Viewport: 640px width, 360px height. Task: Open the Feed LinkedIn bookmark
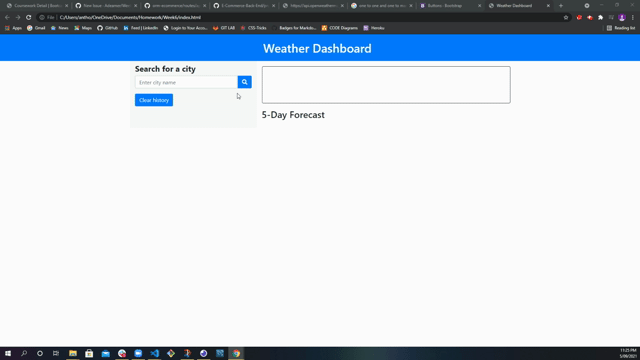click(x=140, y=28)
